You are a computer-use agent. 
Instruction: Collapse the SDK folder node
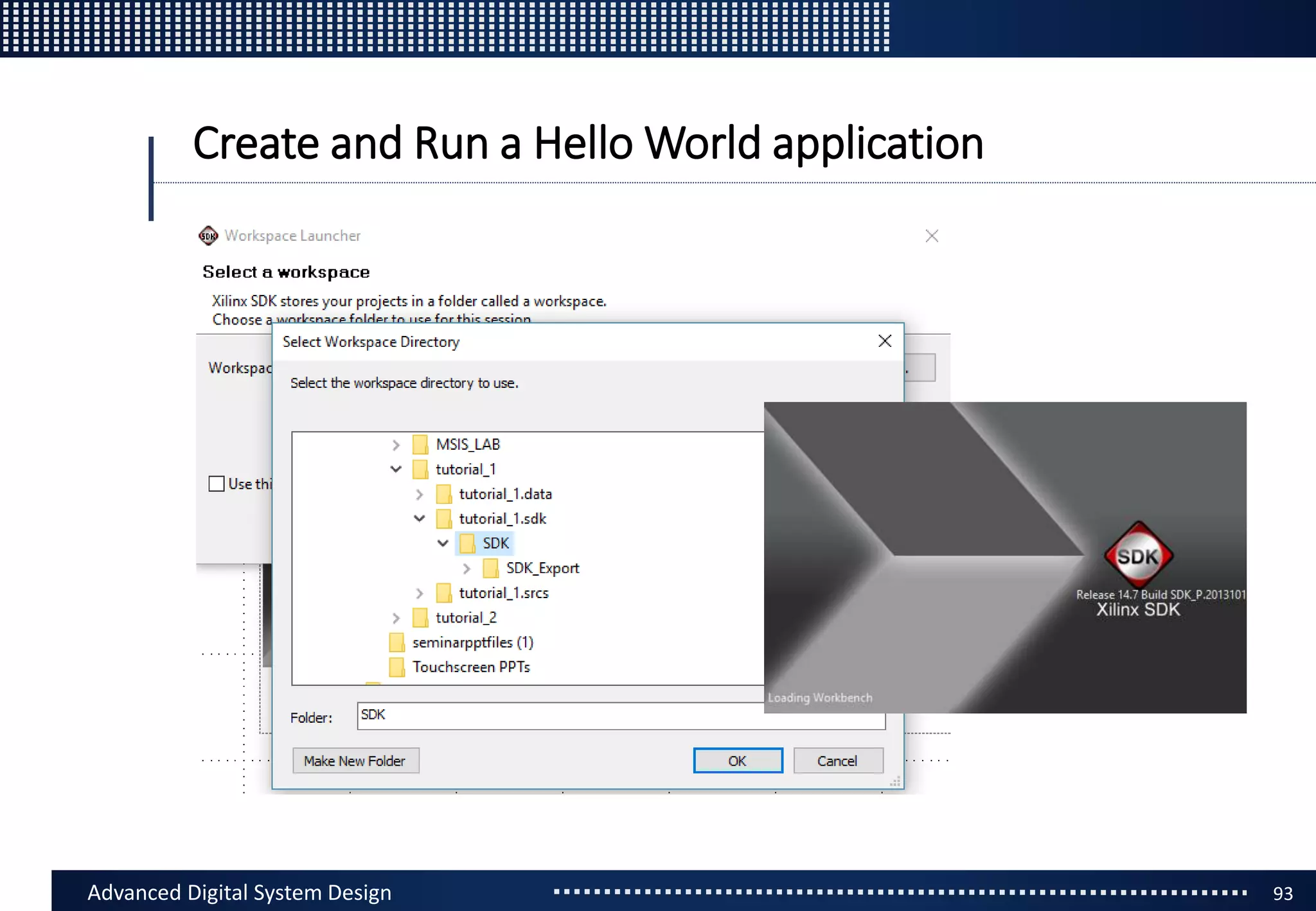point(443,544)
